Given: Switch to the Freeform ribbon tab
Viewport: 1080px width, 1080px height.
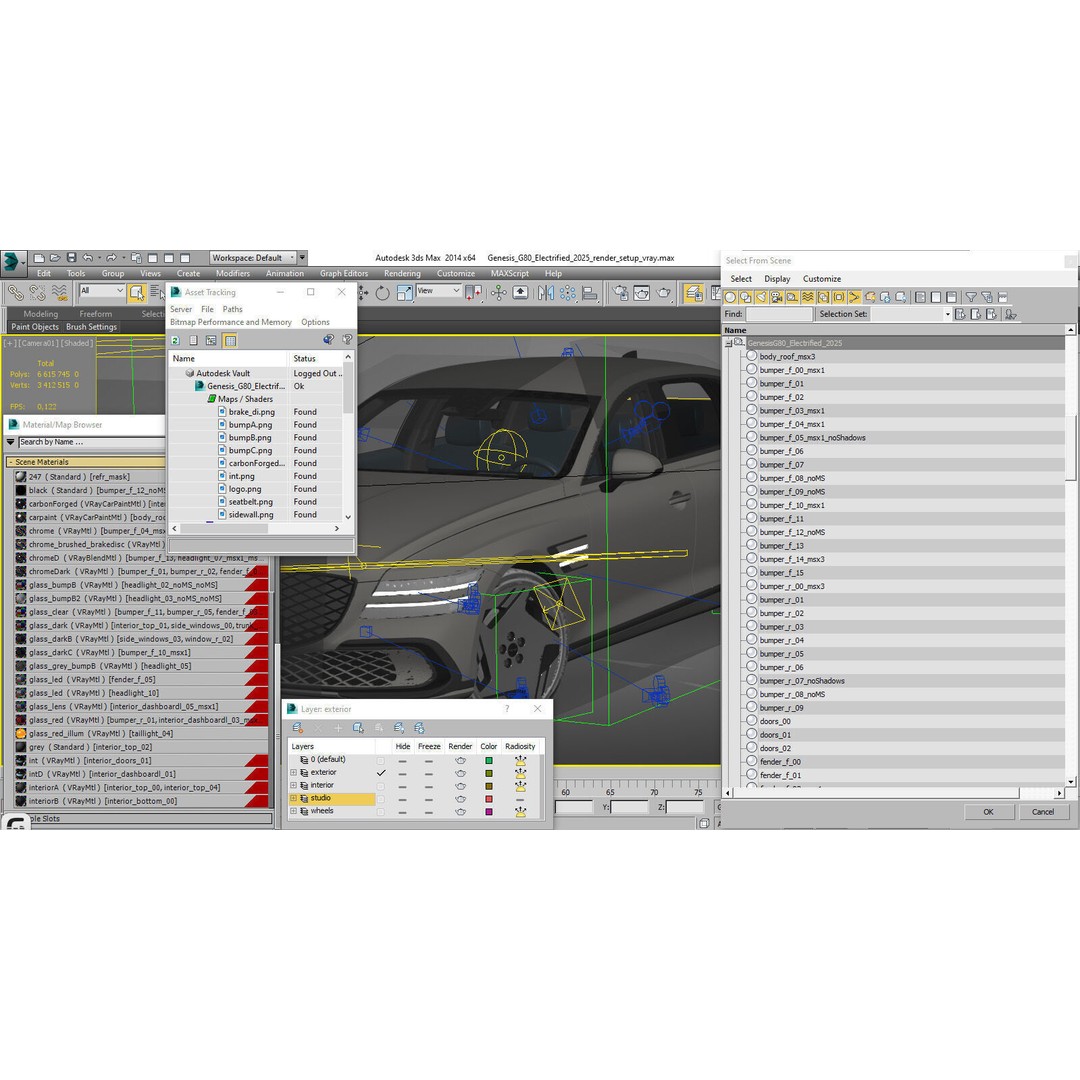Looking at the screenshot, I should point(96,313).
